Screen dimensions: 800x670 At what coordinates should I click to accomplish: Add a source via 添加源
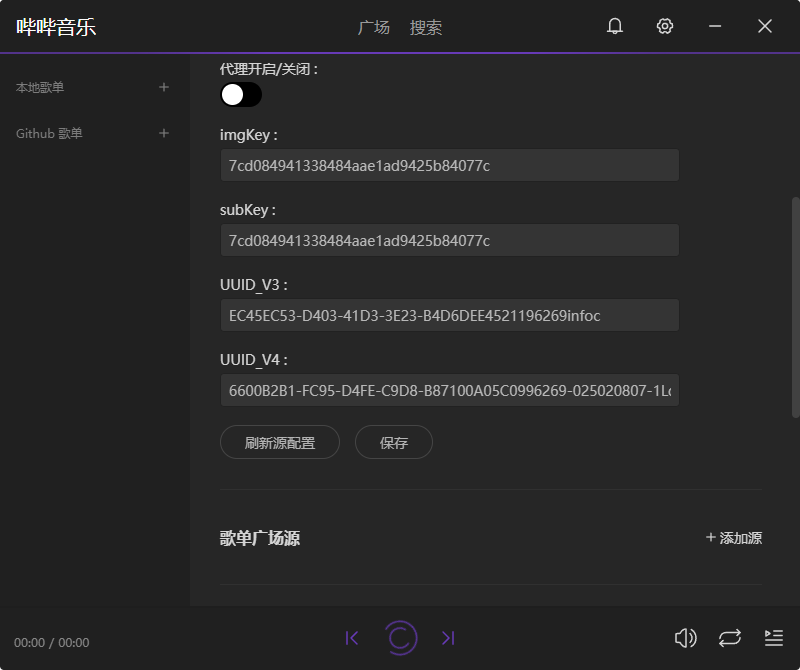733,537
